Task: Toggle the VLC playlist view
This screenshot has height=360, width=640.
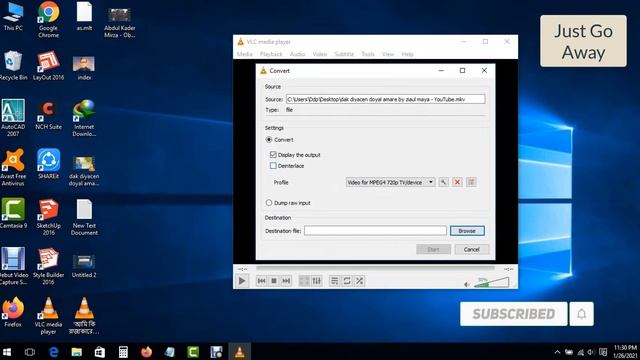Action: [334, 281]
